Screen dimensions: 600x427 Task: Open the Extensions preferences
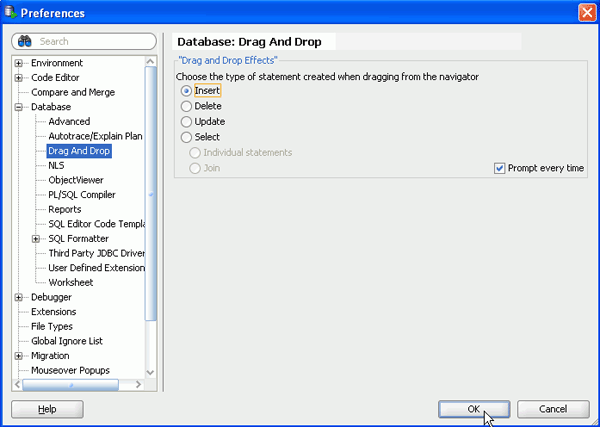click(54, 312)
